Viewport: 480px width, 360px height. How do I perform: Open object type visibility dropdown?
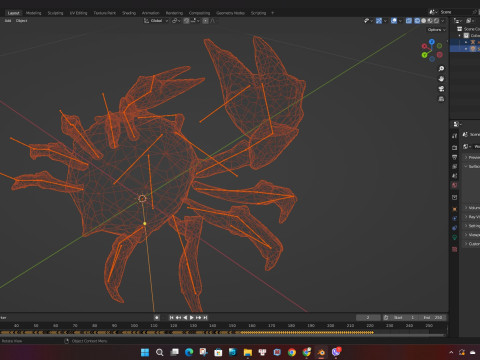pyautogui.click(x=368, y=21)
